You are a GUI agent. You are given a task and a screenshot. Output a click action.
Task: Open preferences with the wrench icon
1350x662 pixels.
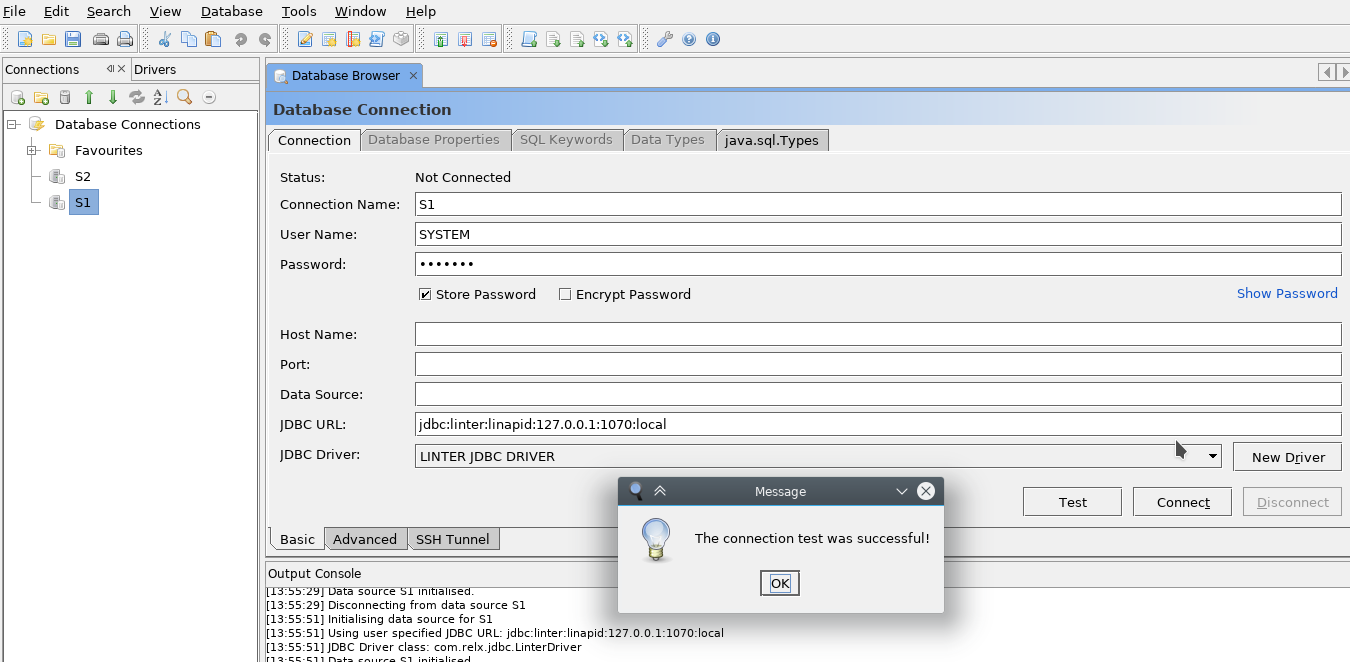[664, 40]
